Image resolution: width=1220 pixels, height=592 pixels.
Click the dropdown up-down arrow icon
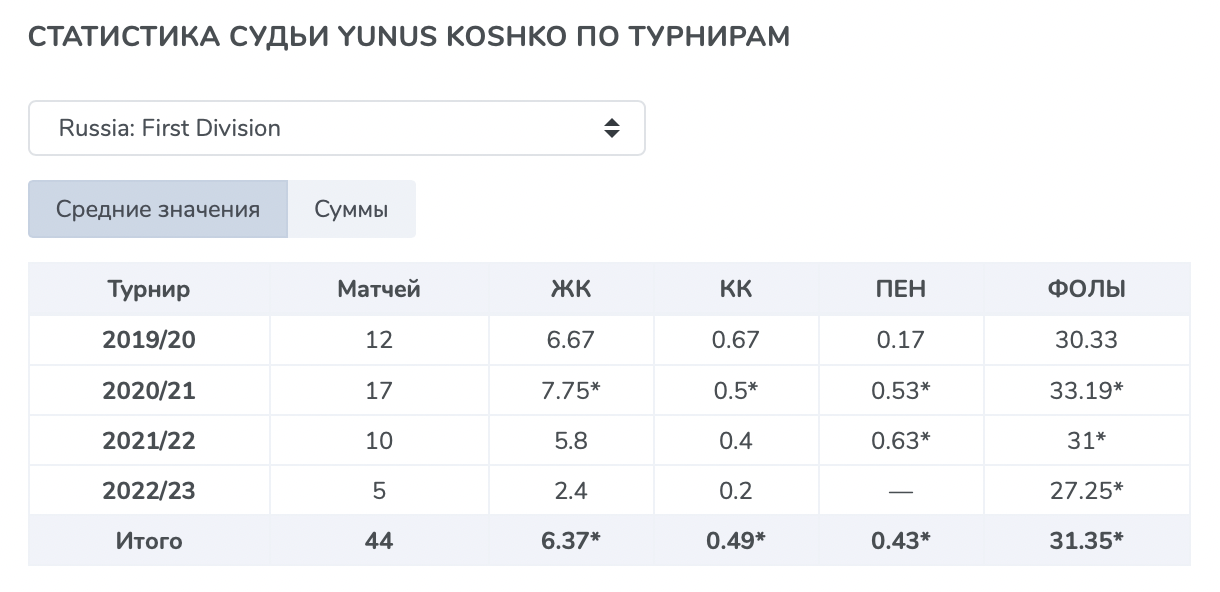[x=612, y=128]
